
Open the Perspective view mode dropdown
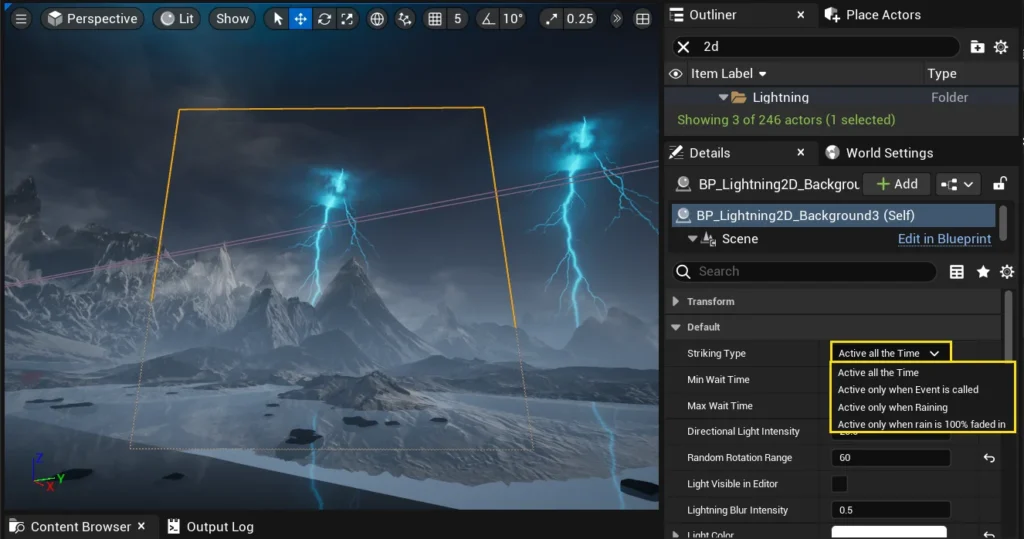91,19
